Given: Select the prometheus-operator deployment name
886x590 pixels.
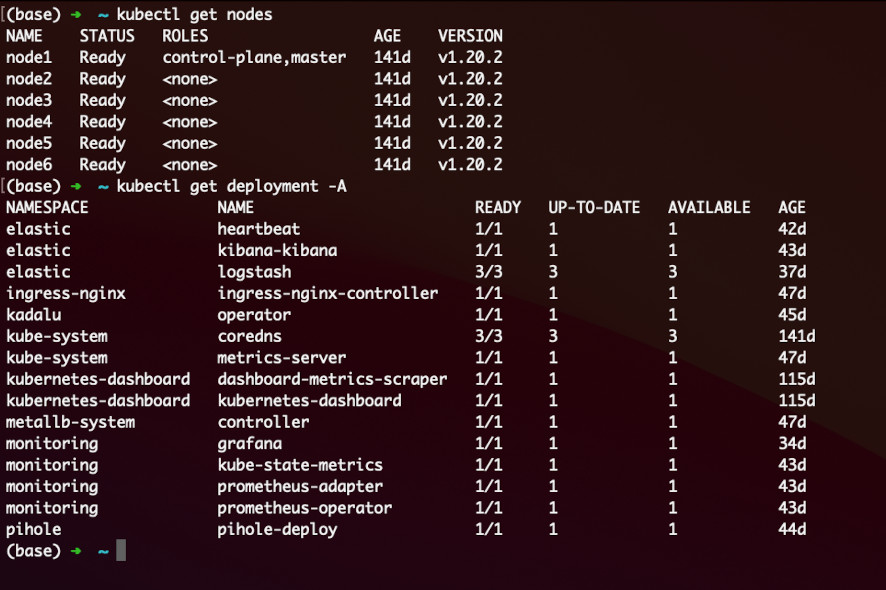Looking at the screenshot, I should (305, 508).
